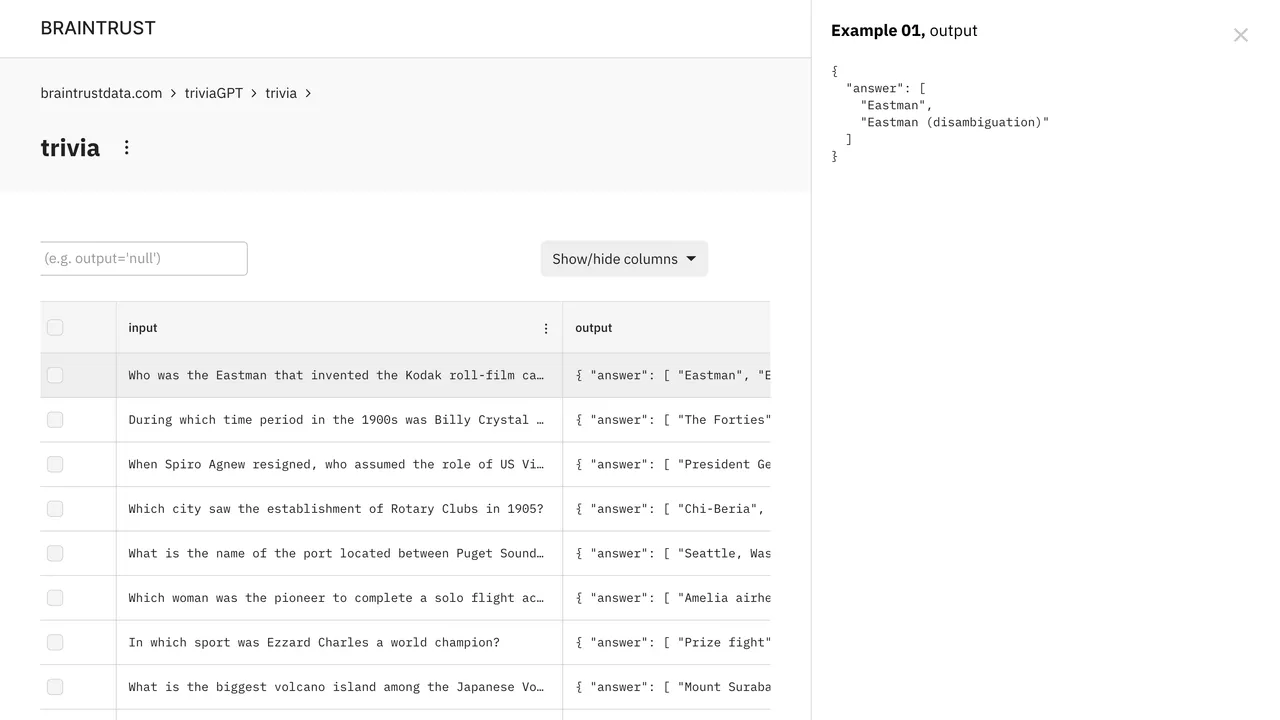Open the "Mount Suraba" output cell

pos(666,687)
